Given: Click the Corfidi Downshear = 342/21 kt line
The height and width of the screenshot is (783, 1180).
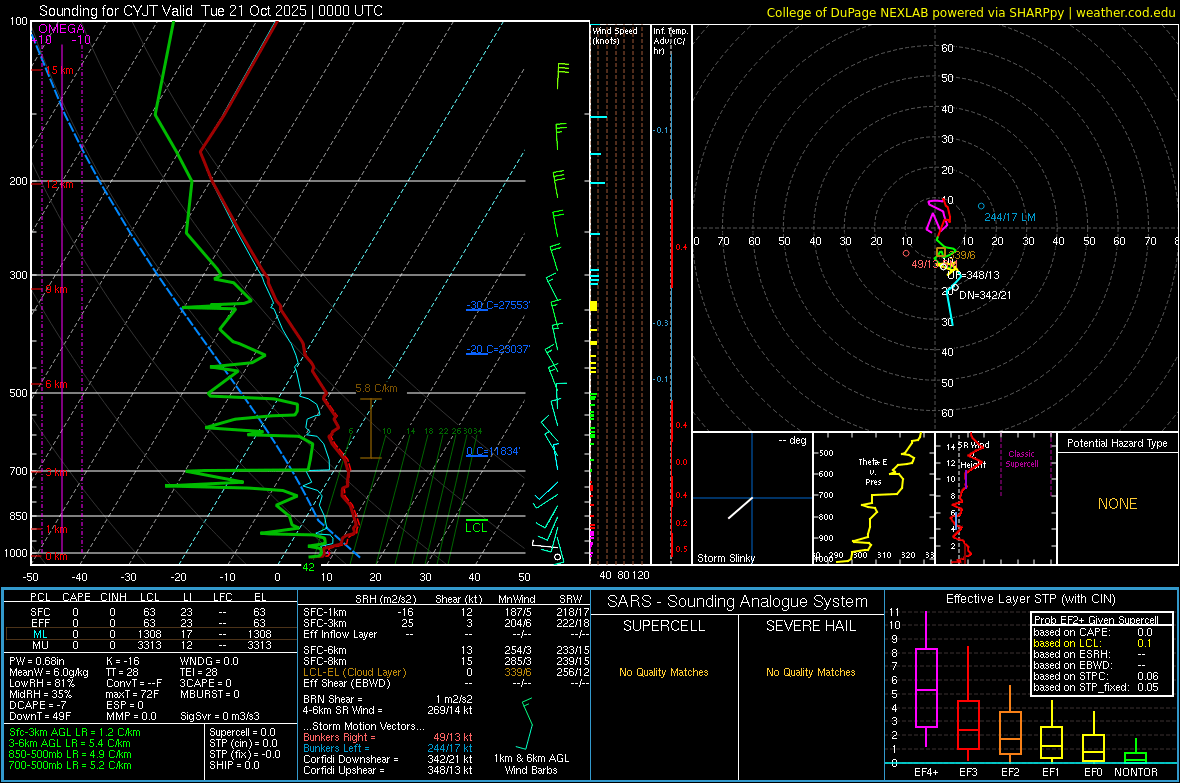Looking at the screenshot, I should coord(388,759).
